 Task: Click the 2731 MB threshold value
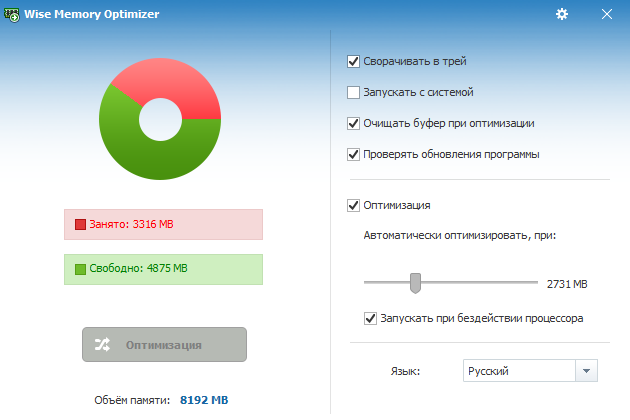pyautogui.click(x=567, y=284)
